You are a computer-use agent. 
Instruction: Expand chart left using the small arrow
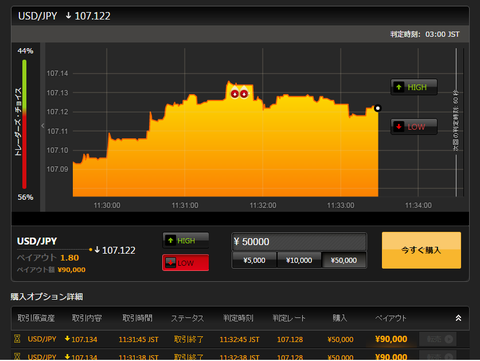pyautogui.click(x=43, y=126)
